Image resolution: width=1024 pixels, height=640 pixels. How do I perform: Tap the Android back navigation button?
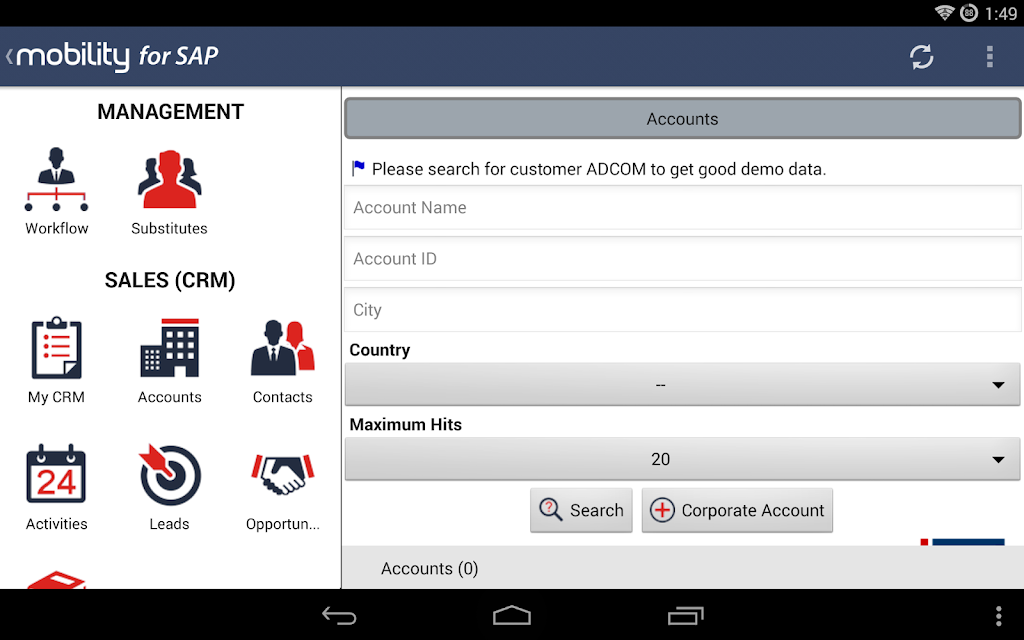[x=339, y=615]
